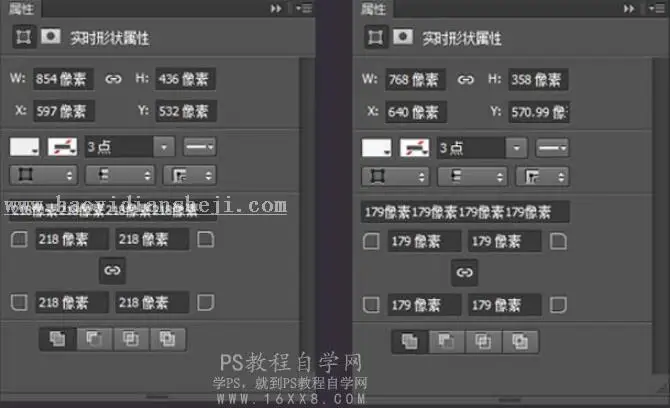Viewport: 670px width, 408px height.
Task: Click top-right corner radius icon in right panel
Action: click(x=558, y=241)
